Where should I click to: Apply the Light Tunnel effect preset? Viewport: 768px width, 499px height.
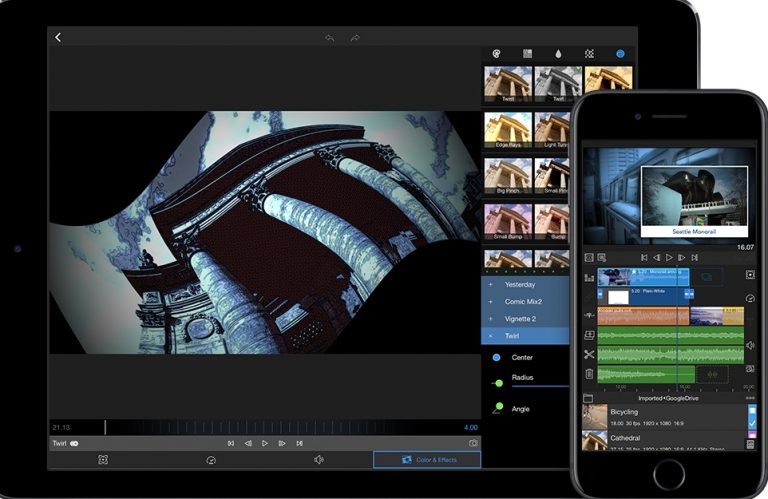552,130
